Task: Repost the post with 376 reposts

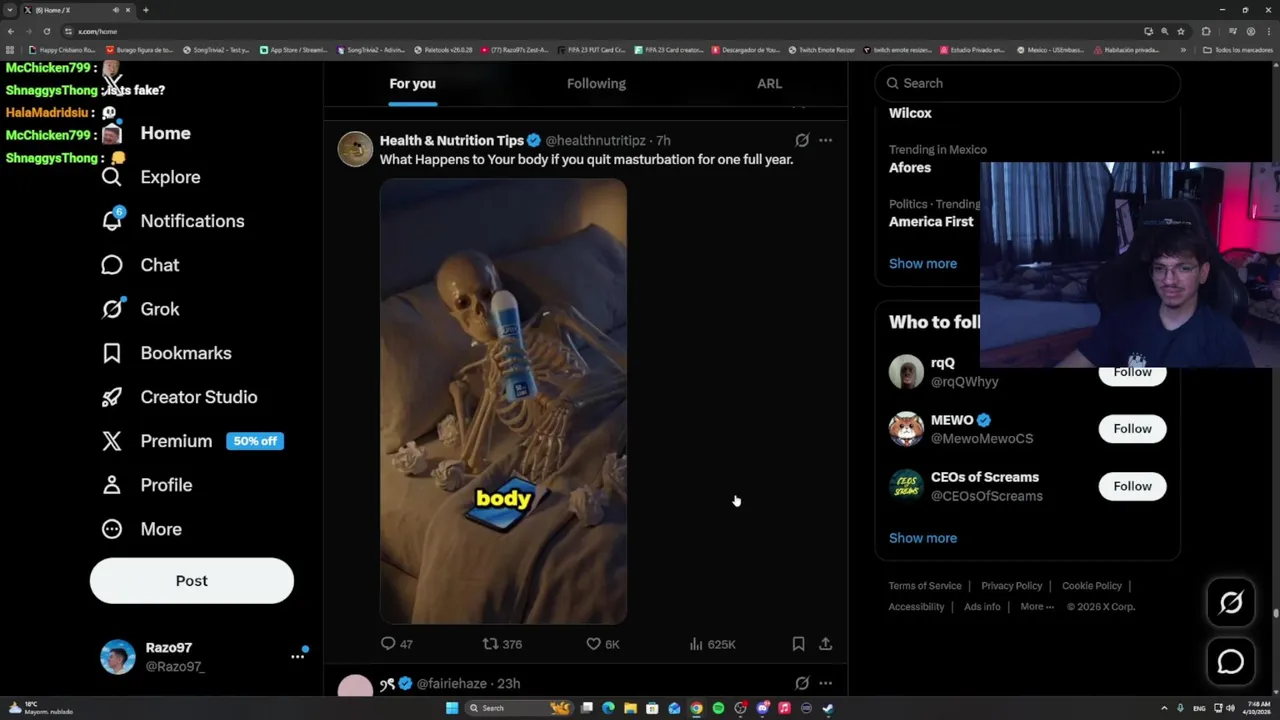Action: tap(502, 644)
